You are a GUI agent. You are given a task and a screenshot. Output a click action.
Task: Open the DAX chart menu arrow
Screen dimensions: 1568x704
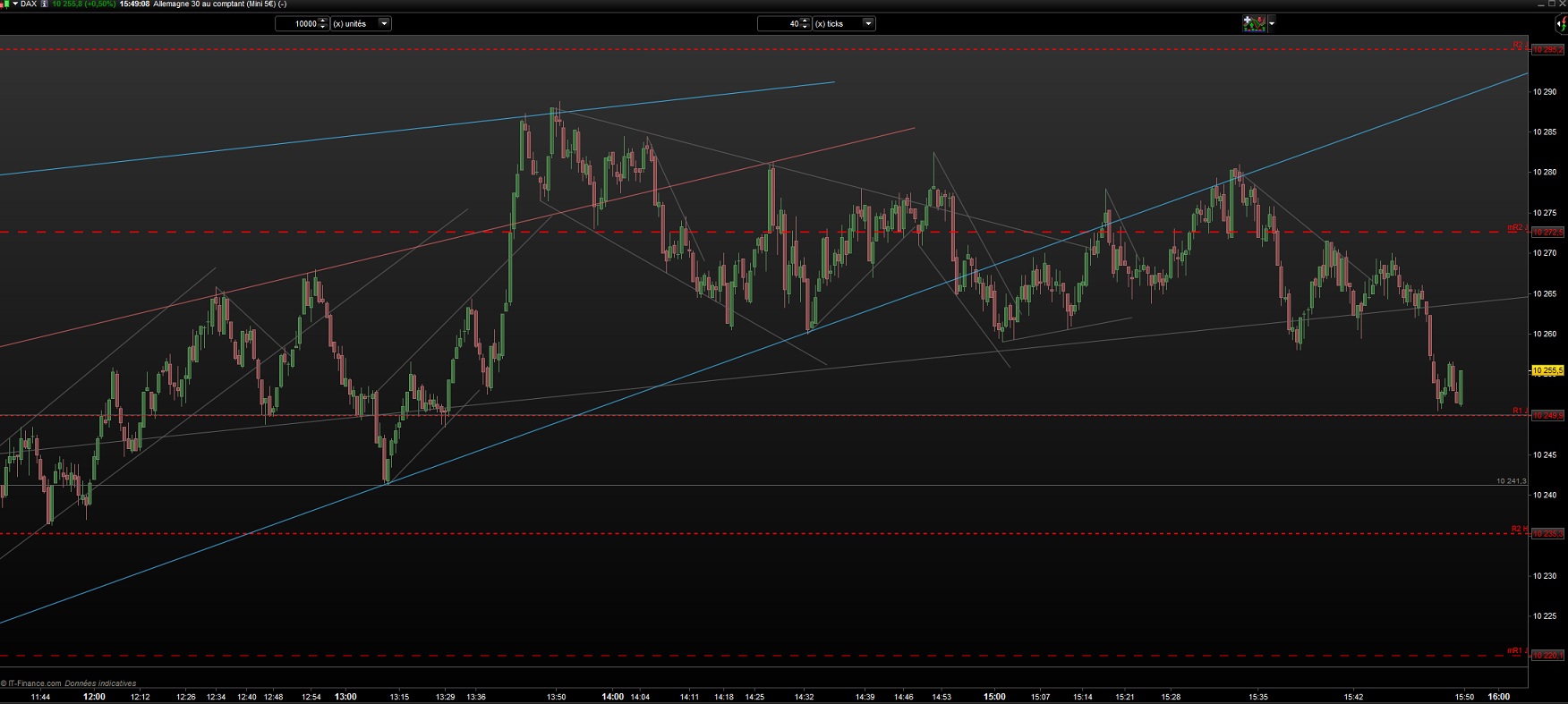click(15, 4)
